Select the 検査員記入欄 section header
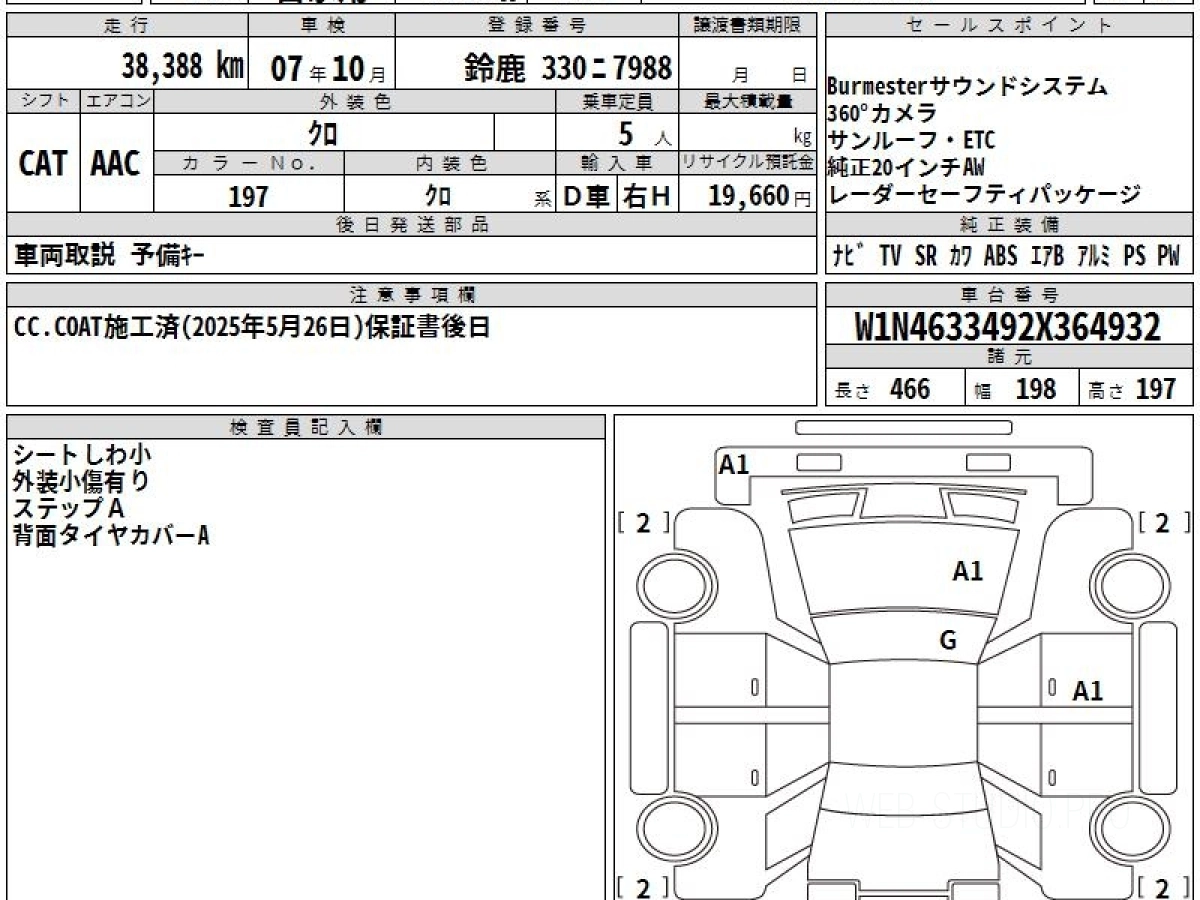 (x=306, y=427)
